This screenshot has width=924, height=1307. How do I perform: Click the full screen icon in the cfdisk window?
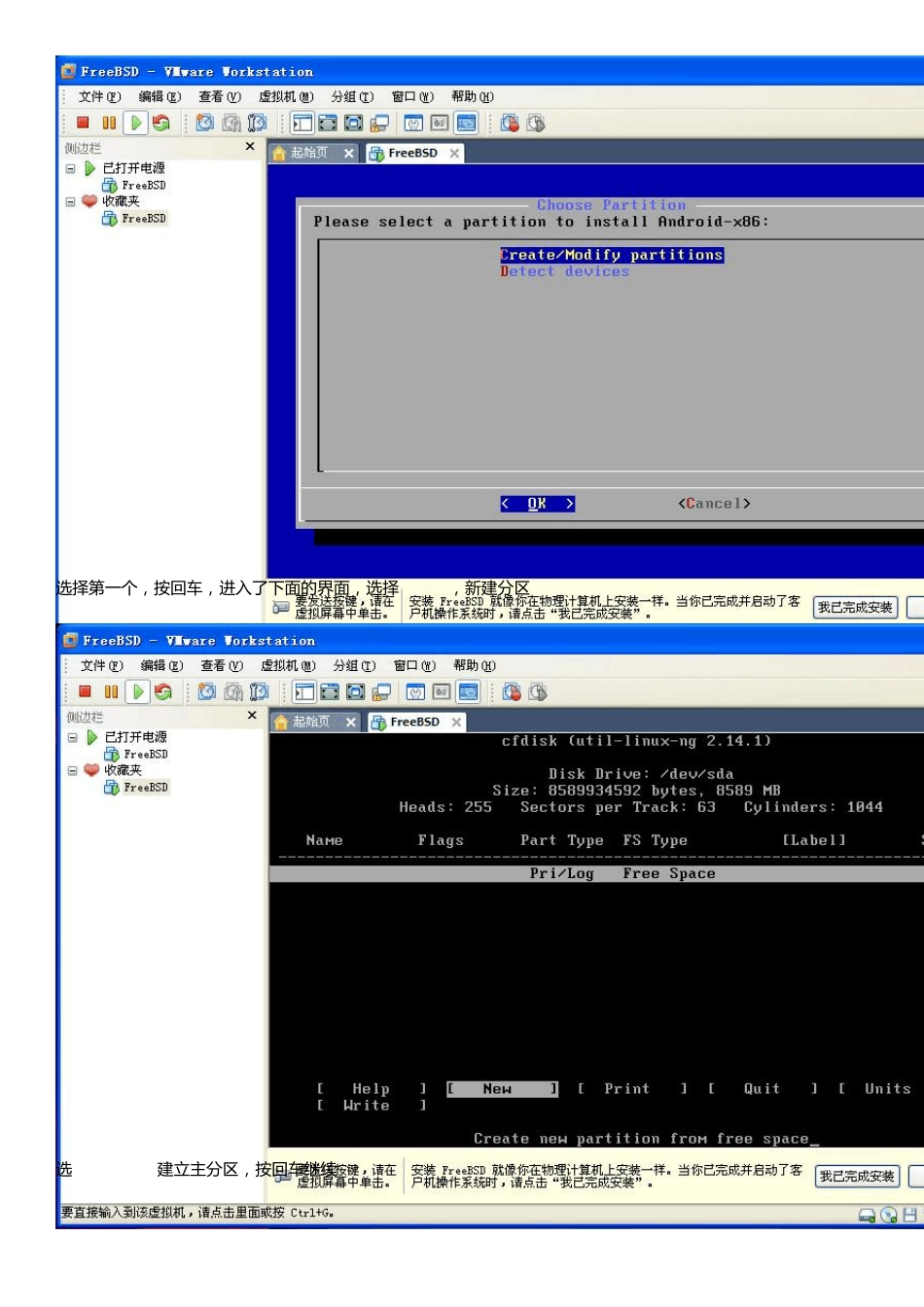pos(355,691)
